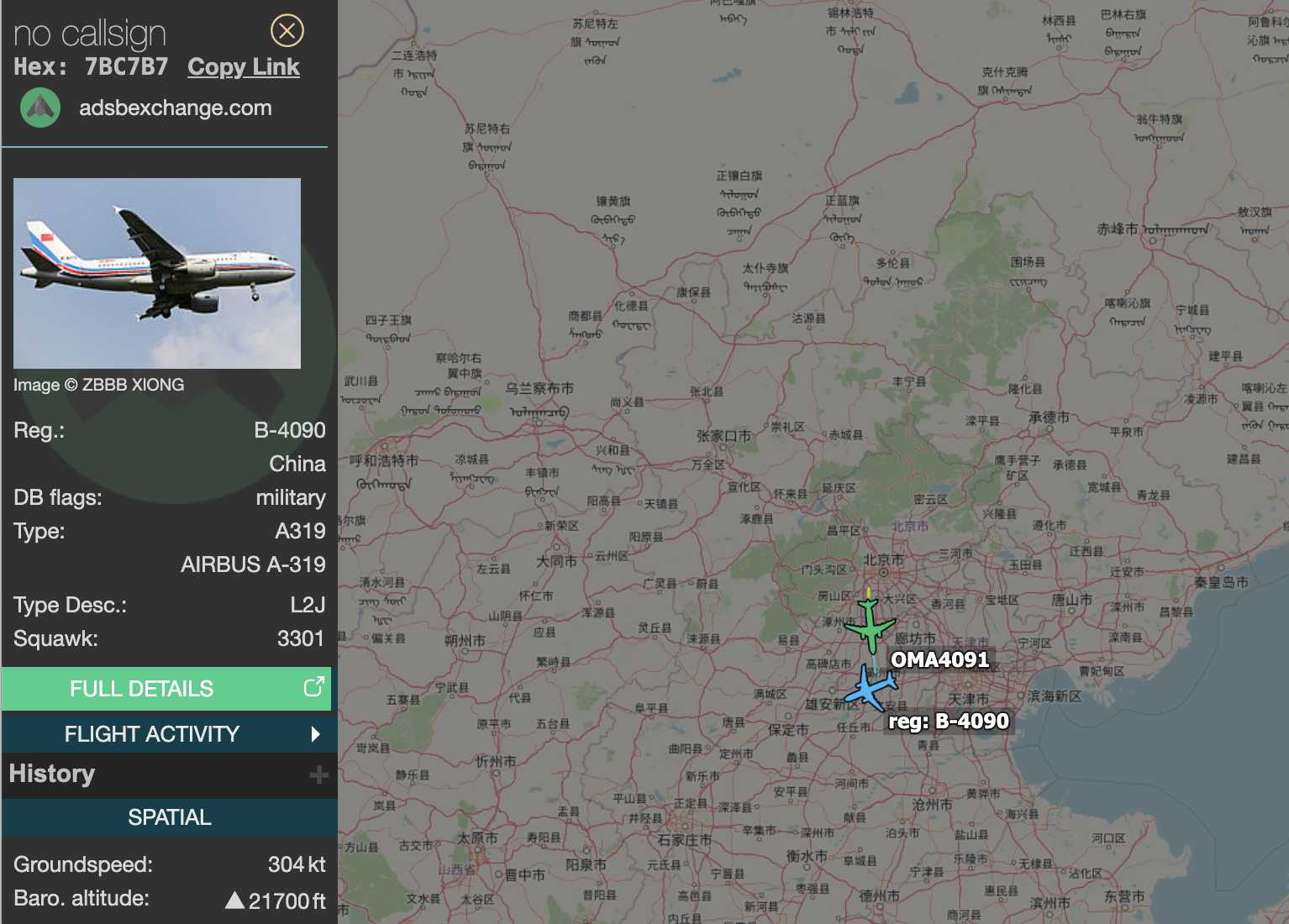Expand the FLIGHT ACTIVITY arrow
Viewport: 1289px width, 924px height.
coord(315,734)
